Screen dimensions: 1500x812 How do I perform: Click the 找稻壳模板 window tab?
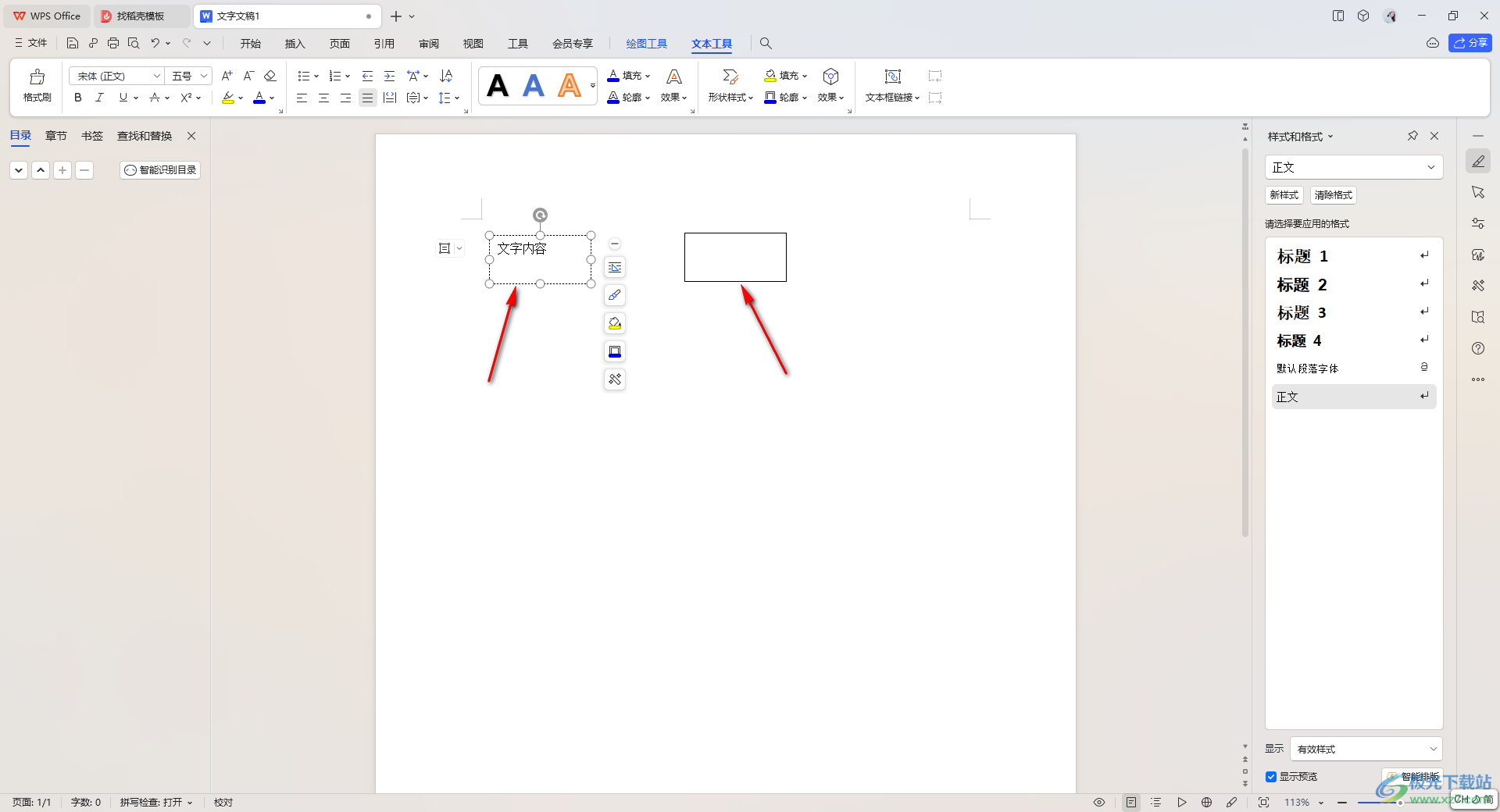pyautogui.click(x=141, y=16)
